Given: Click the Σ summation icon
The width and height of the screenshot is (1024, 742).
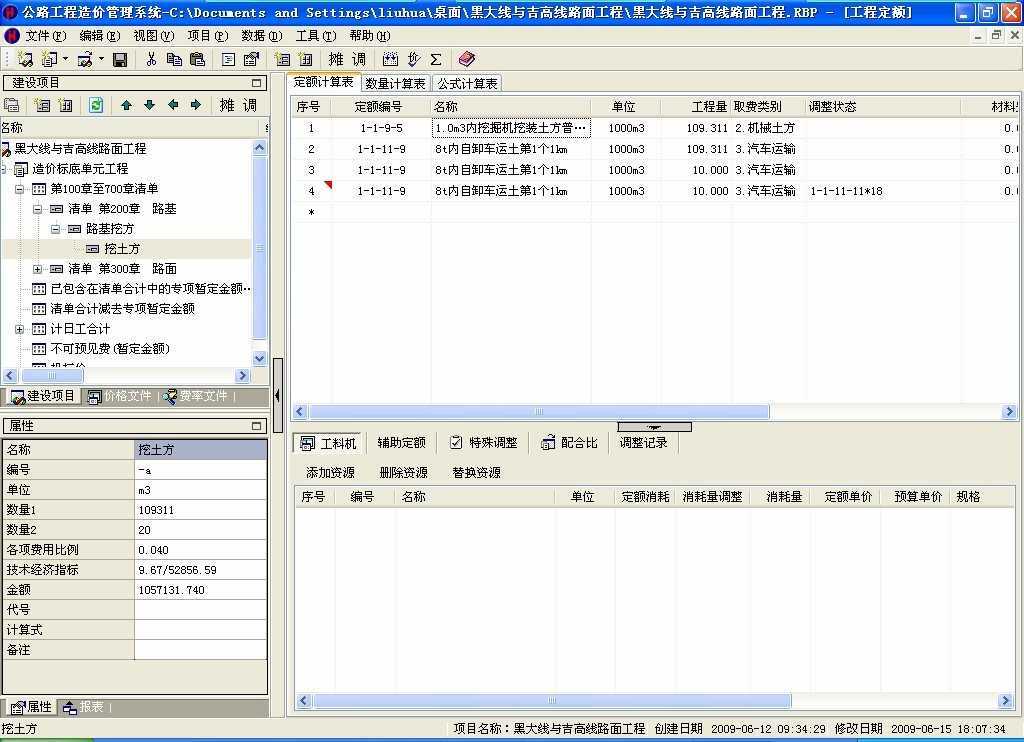Looking at the screenshot, I should 436,59.
